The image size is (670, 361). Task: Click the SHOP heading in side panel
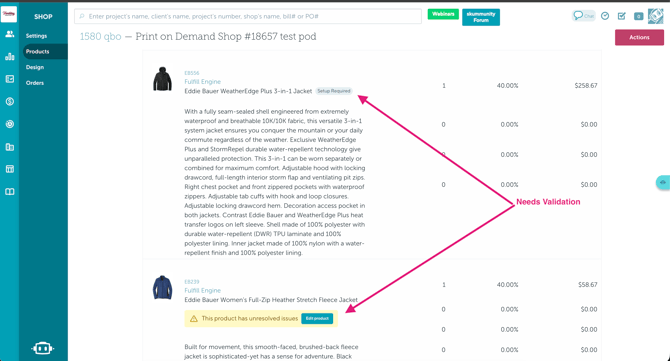[43, 17]
